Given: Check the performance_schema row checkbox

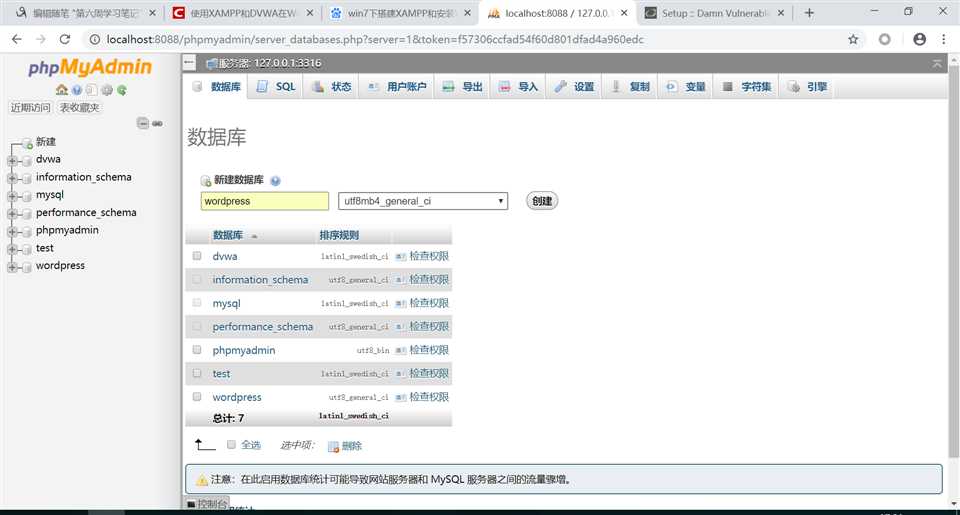Looking at the screenshot, I should pos(197,326).
